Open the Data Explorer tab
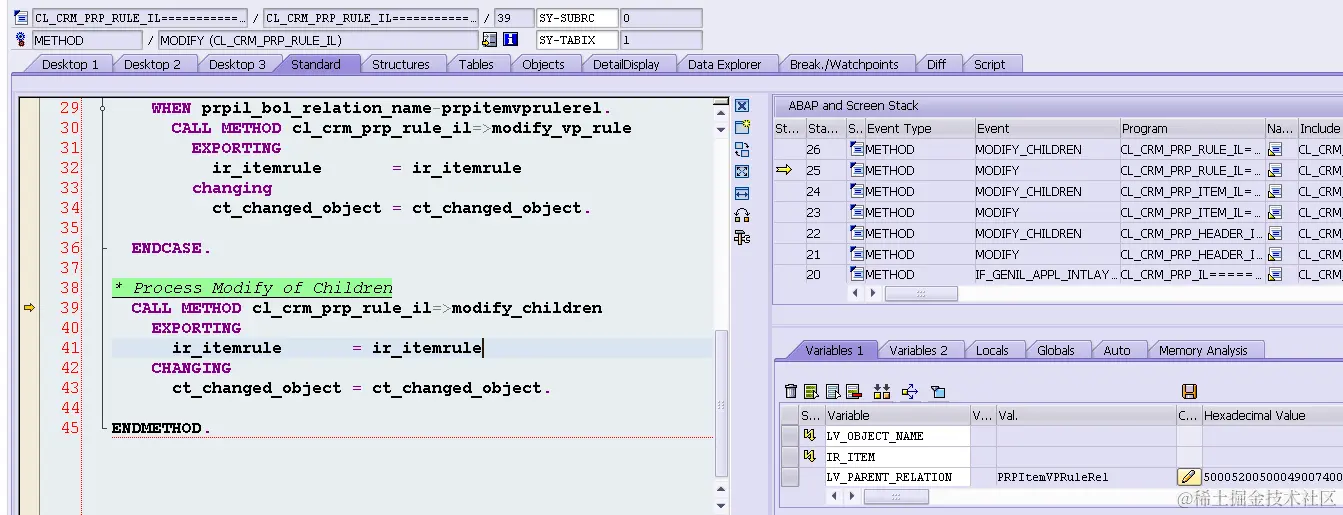1343x515 pixels. click(x=725, y=64)
